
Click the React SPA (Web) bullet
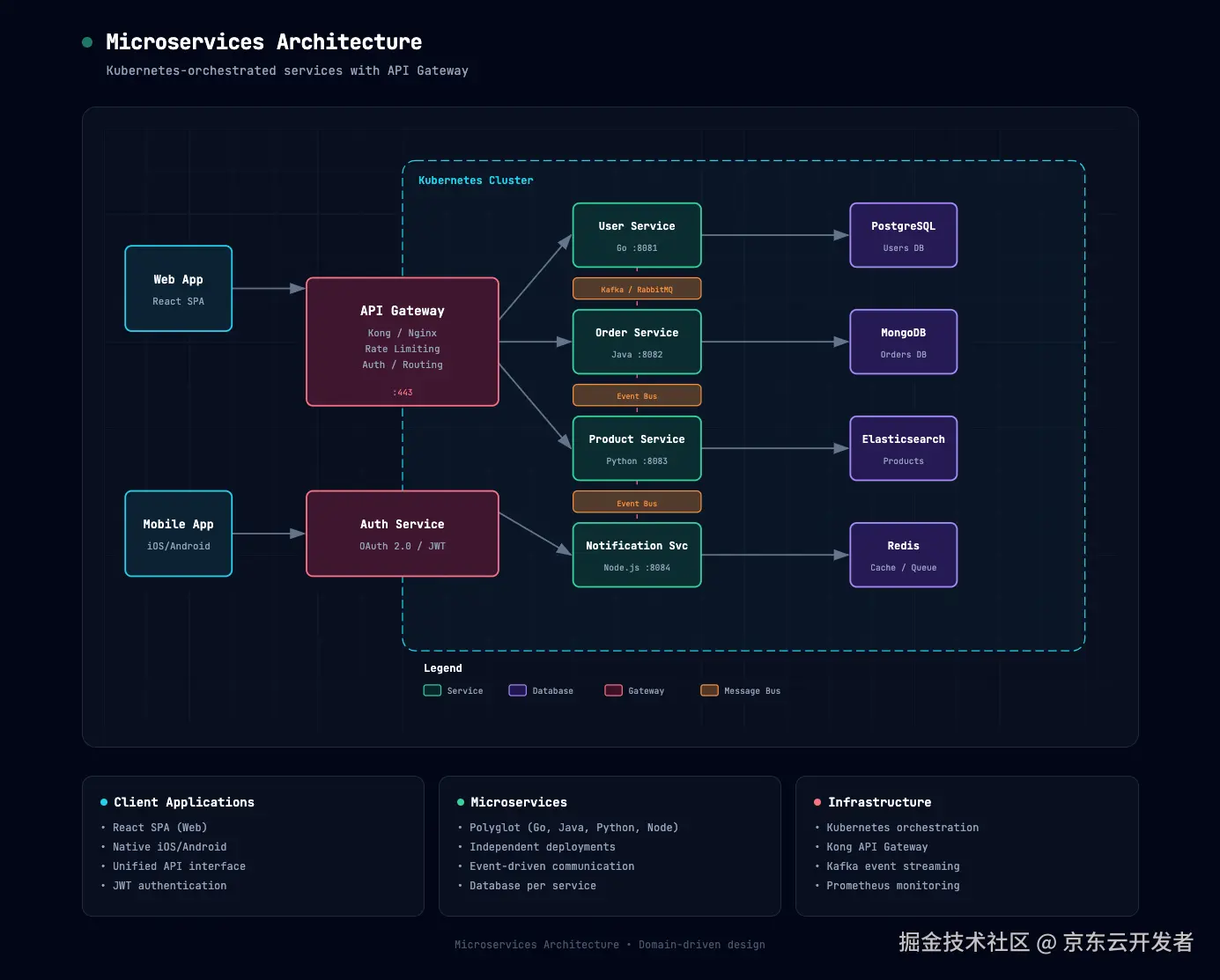159,828
